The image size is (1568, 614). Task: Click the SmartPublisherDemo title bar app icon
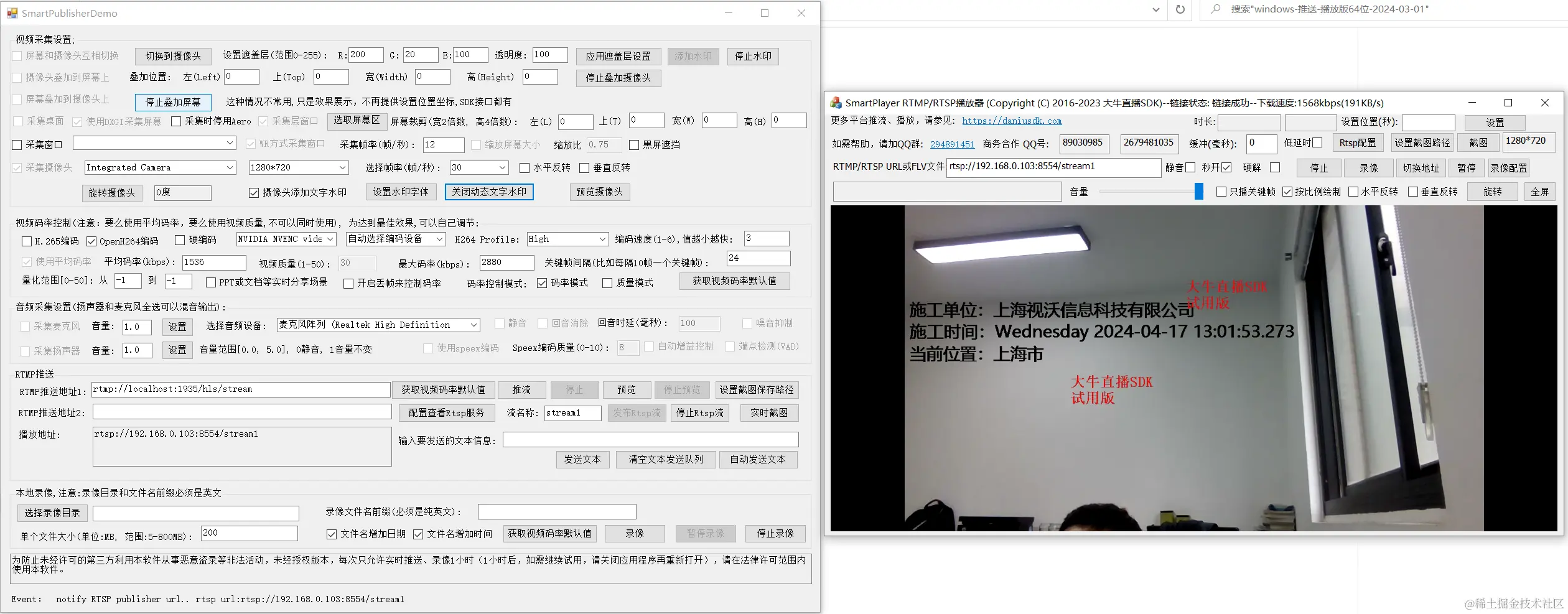(x=12, y=13)
